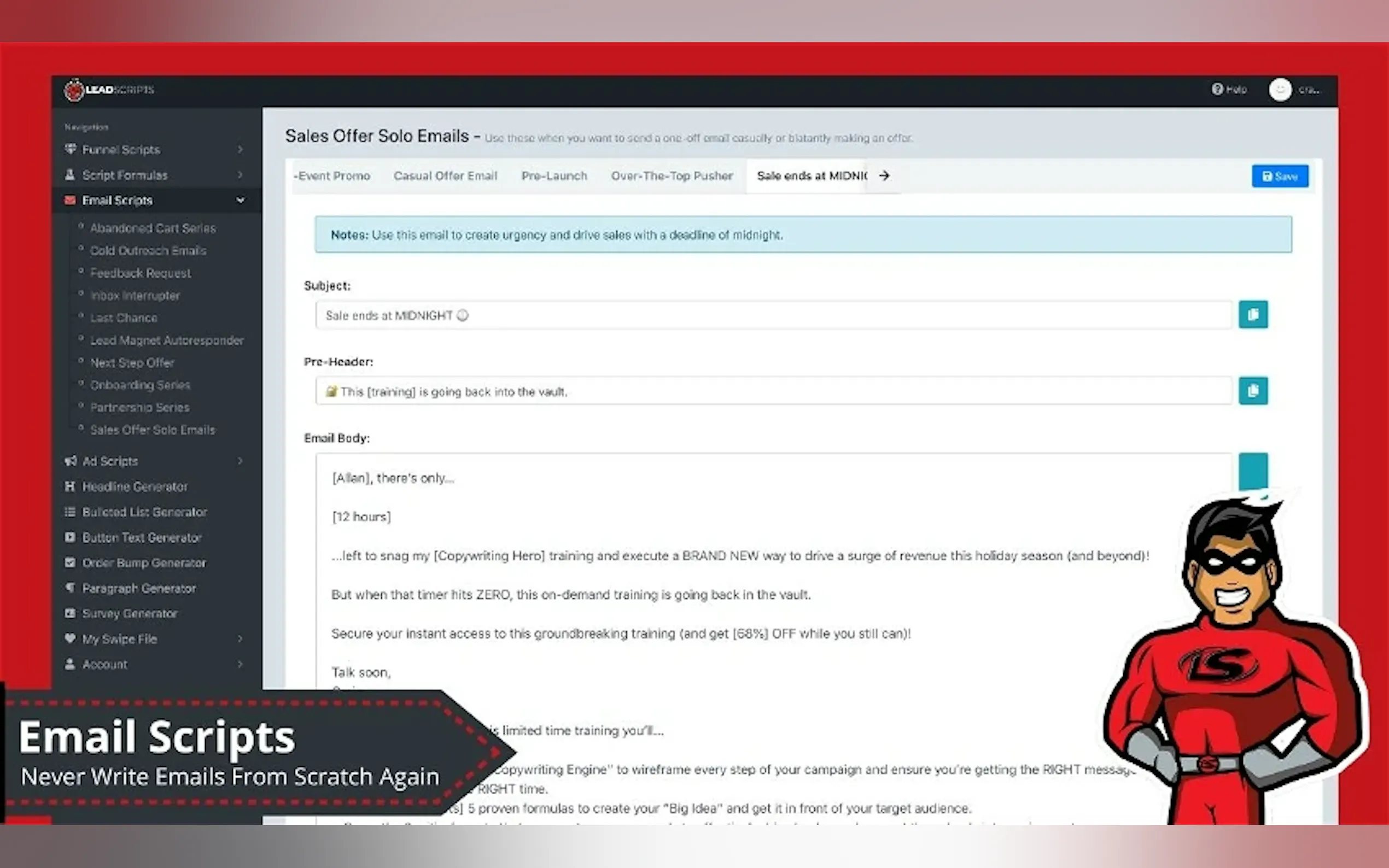Open the Abandoned Cart Series link
The height and width of the screenshot is (868, 1389).
153,228
